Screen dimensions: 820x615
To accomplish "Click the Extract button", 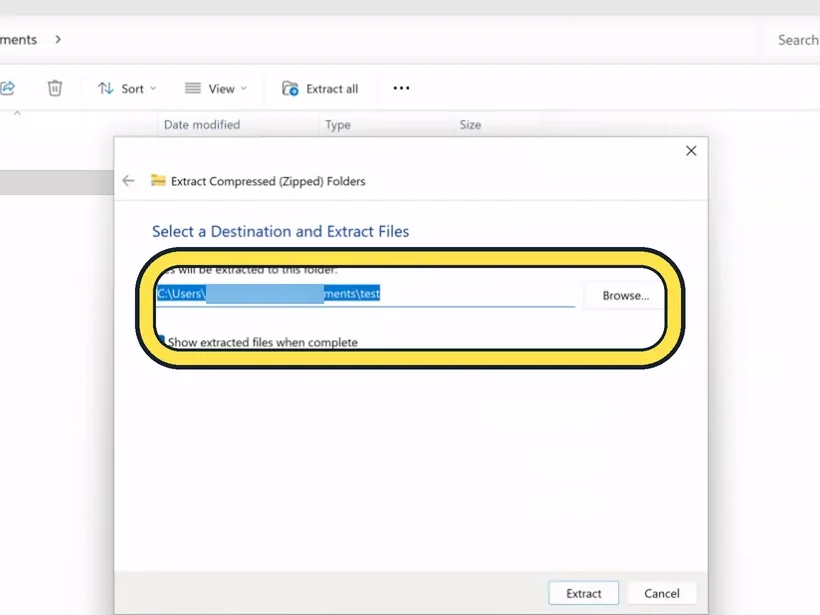I will tap(584, 593).
